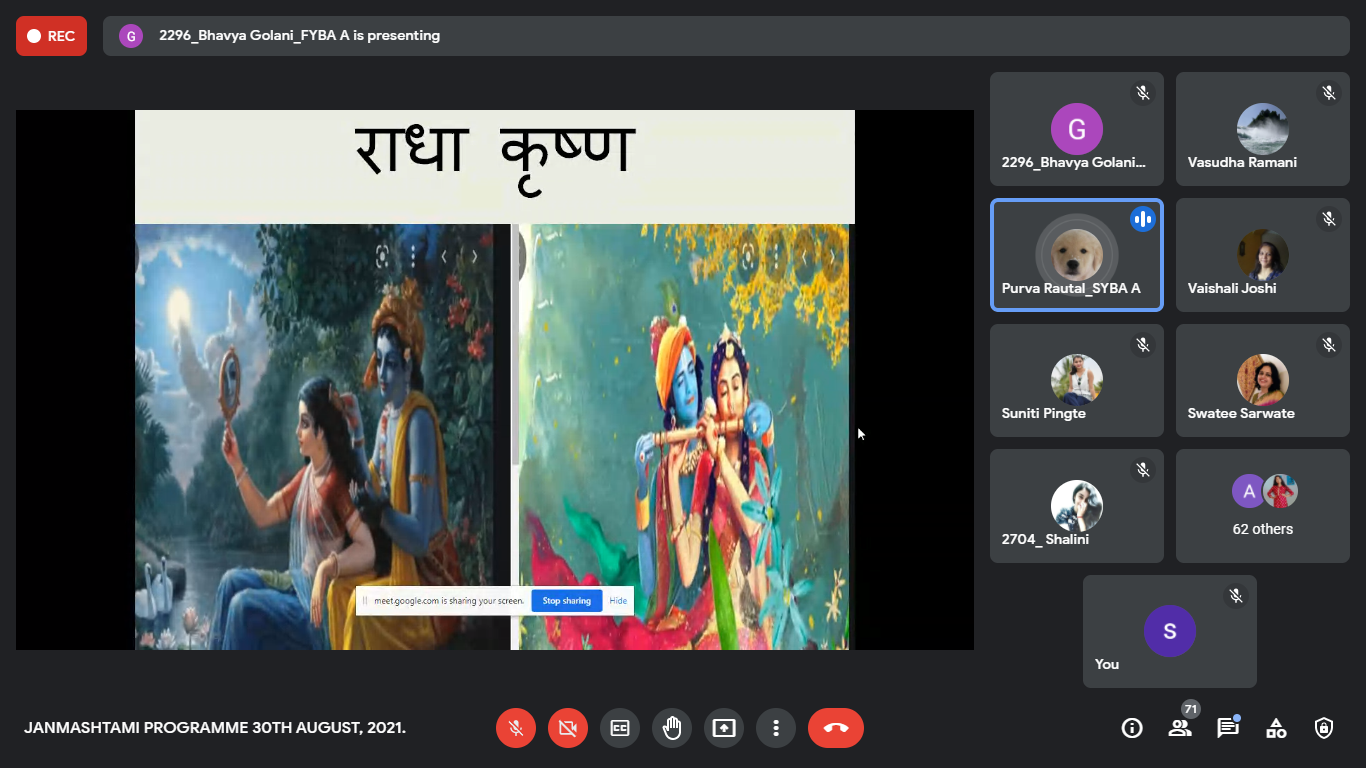Expand the 62 others participants tile
1366x768 pixels.
tap(1262, 506)
